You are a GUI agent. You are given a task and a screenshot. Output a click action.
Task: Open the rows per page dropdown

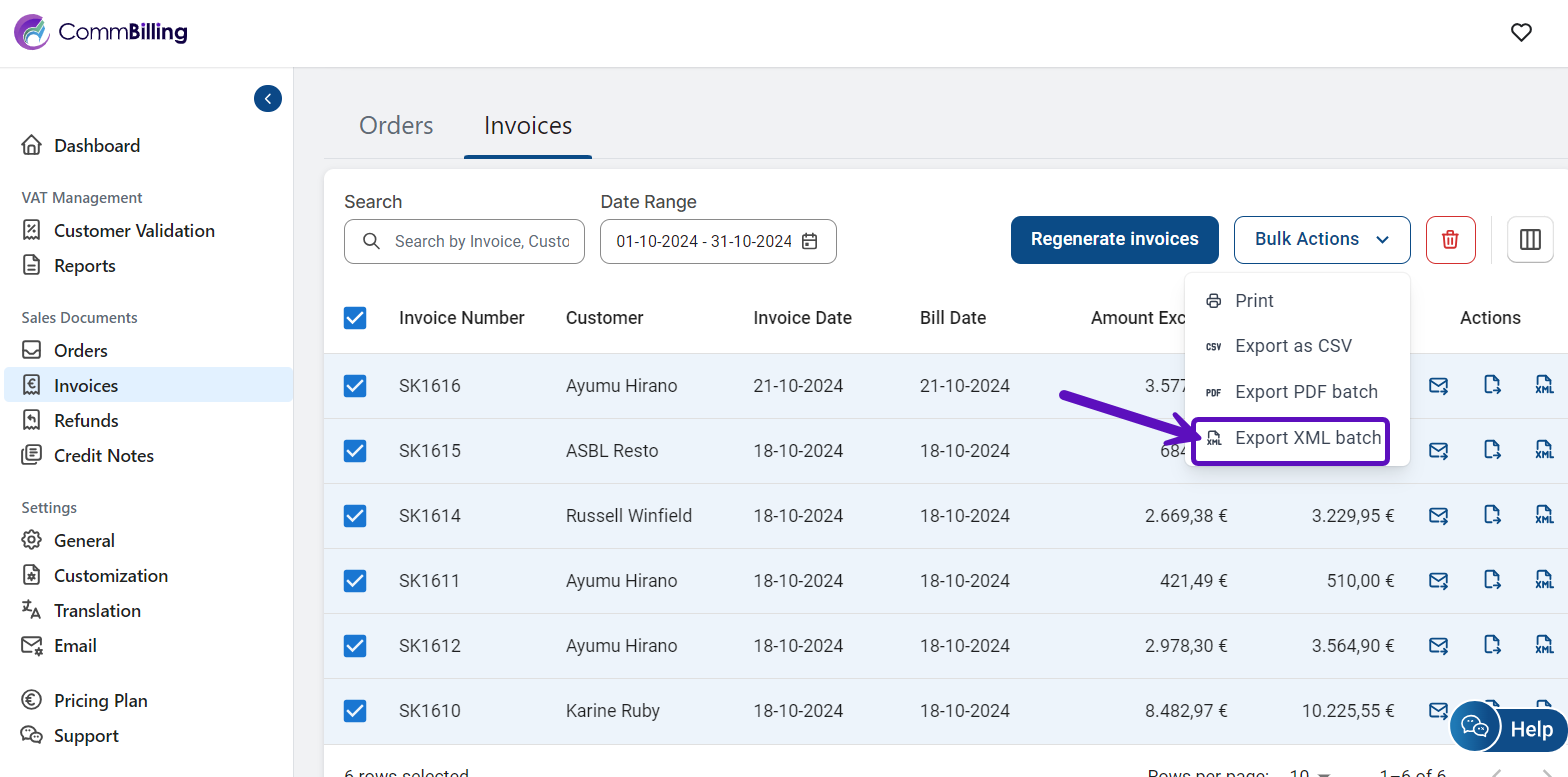pyautogui.click(x=1312, y=773)
